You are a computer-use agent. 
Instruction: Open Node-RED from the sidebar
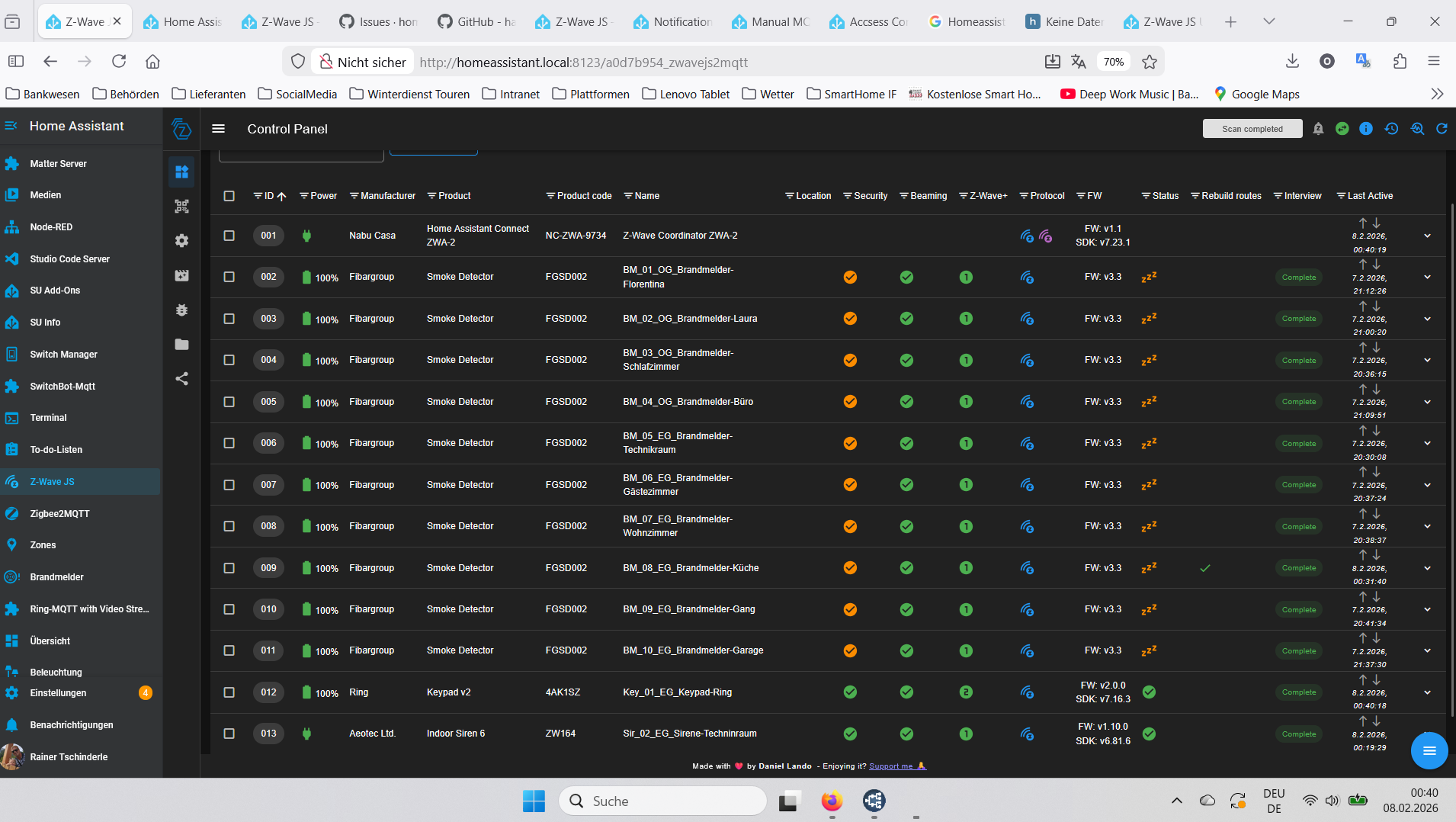click(x=51, y=227)
